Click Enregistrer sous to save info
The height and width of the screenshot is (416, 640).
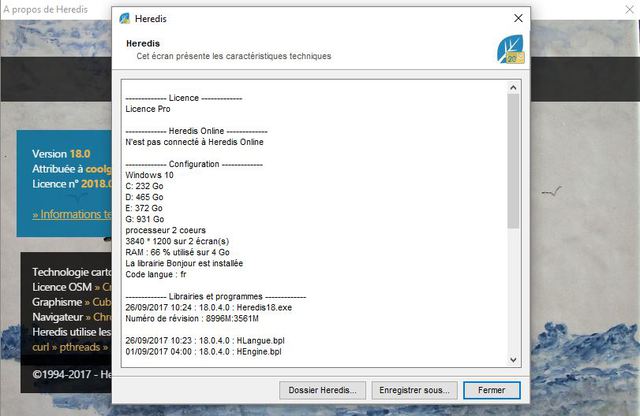click(x=415, y=390)
